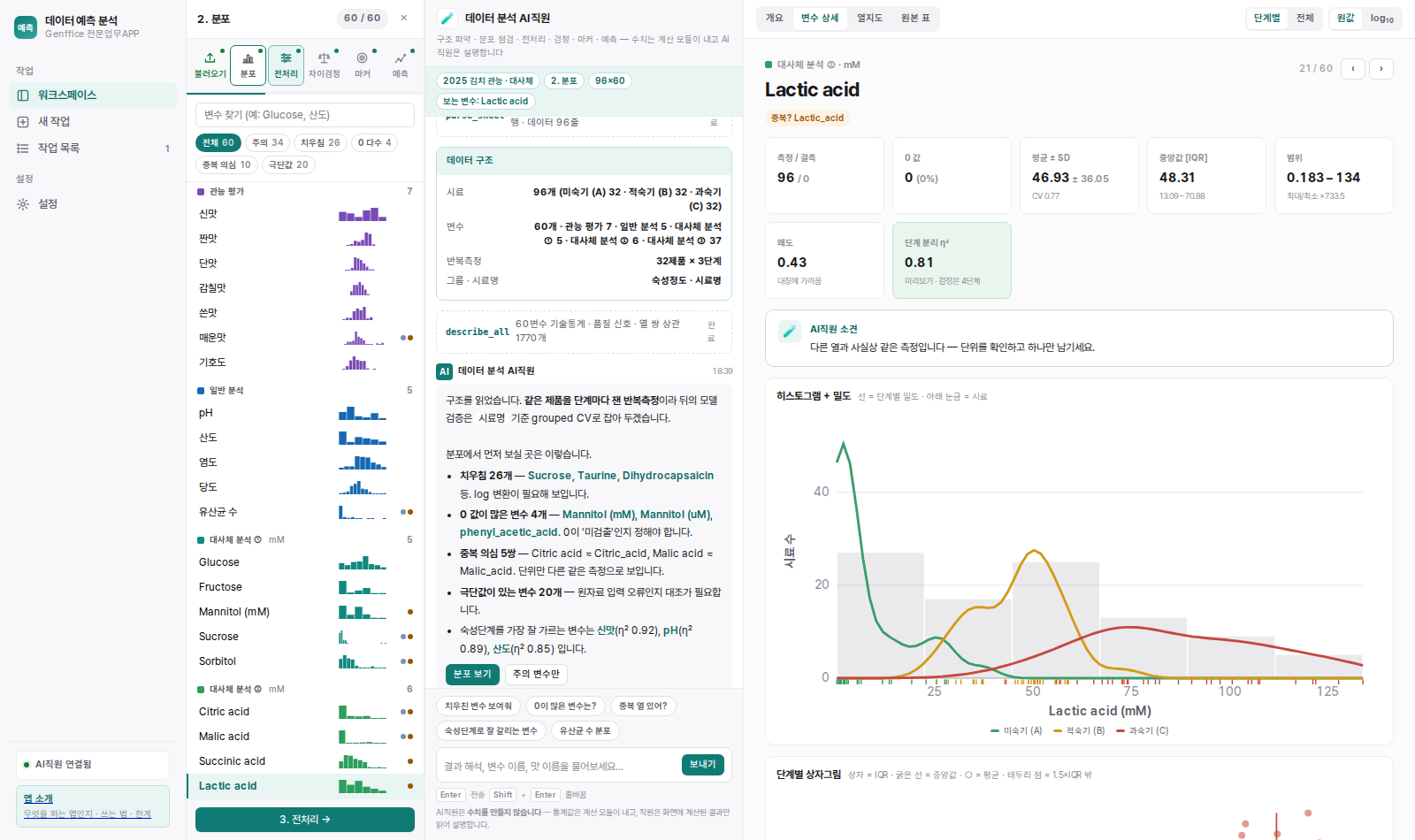Image resolution: width=1415 pixels, height=840 pixels.
Task: Click the 작업 목록 list icon
Action: [x=23, y=149]
